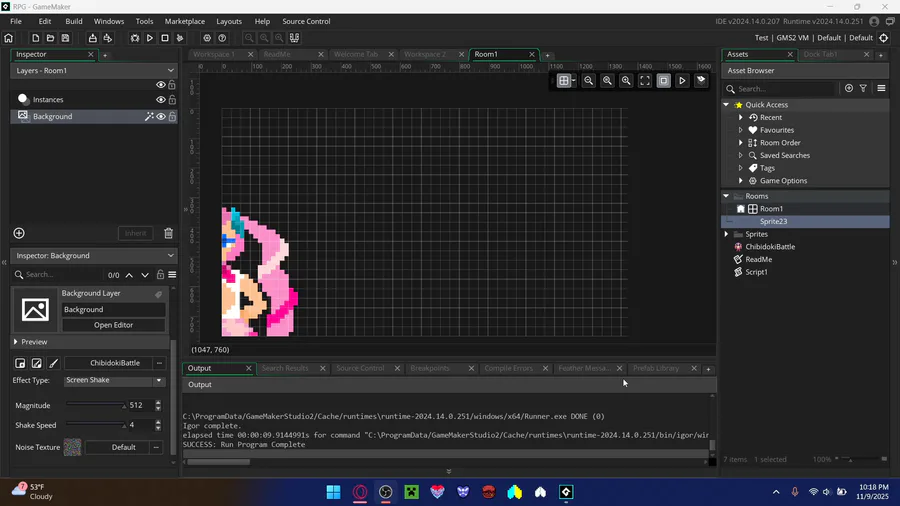Lock the Background layer
The image size is (900, 506).
[172, 116]
